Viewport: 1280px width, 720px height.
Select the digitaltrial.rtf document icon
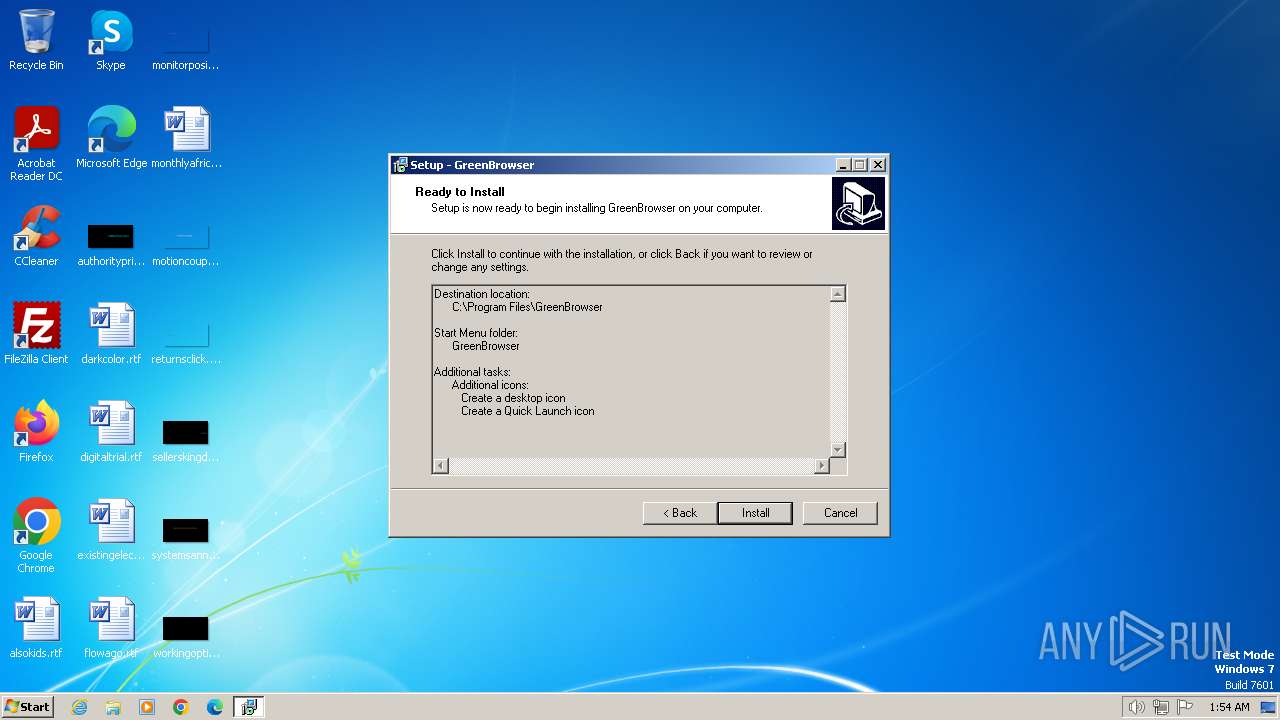click(111, 432)
